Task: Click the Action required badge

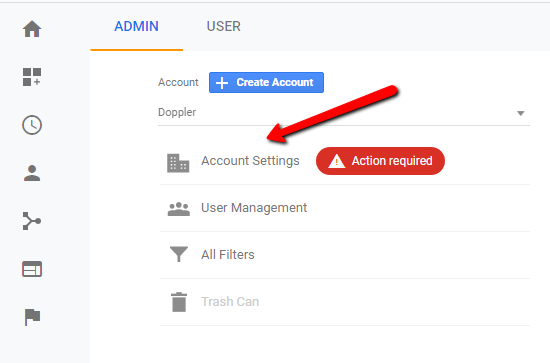Action: pyautogui.click(x=380, y=161)
